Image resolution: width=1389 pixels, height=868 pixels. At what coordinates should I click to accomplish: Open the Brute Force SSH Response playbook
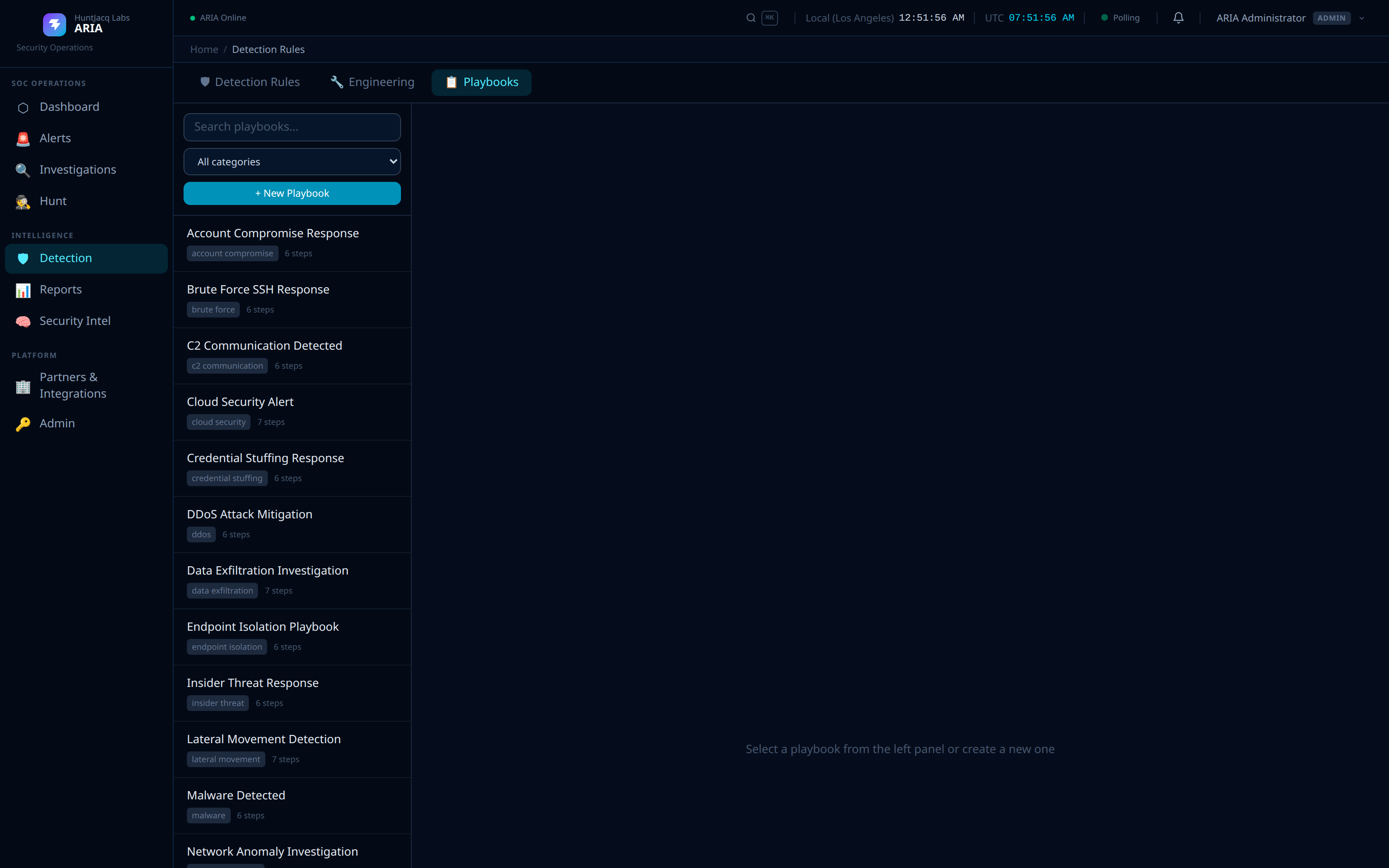click(292, 300)
